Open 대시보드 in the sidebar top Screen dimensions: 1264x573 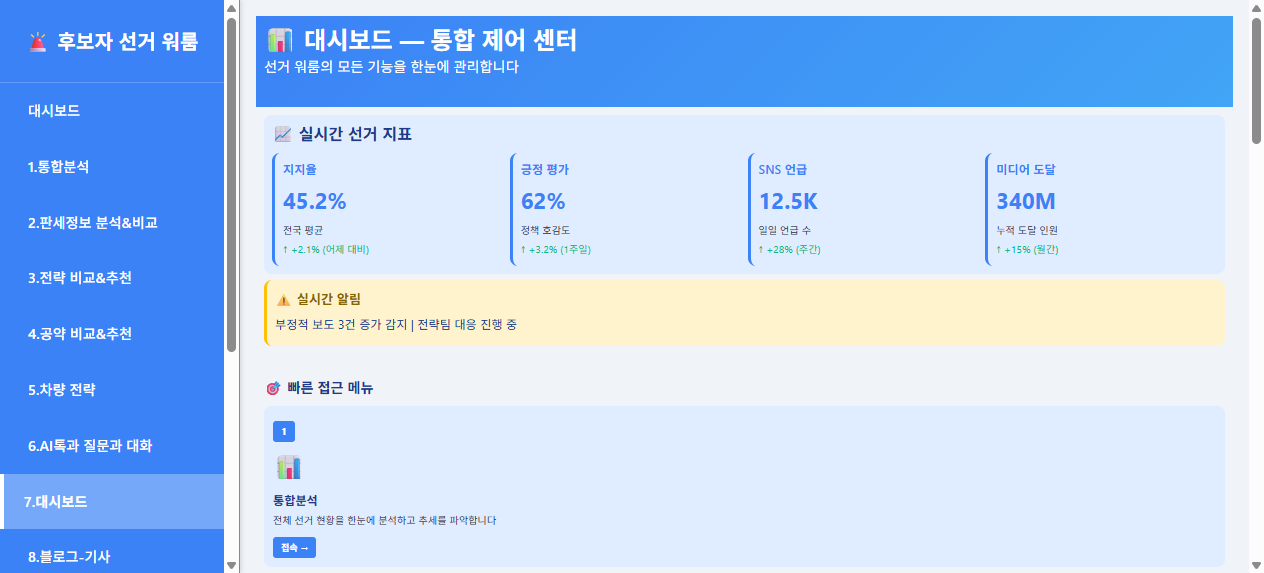pos(54,111)
